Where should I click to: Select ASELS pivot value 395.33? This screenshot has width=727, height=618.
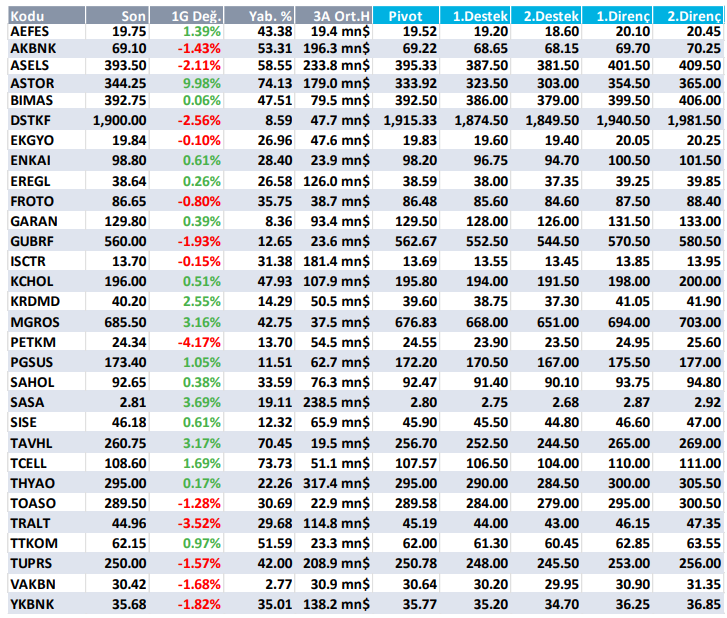(x=416, y=65)
